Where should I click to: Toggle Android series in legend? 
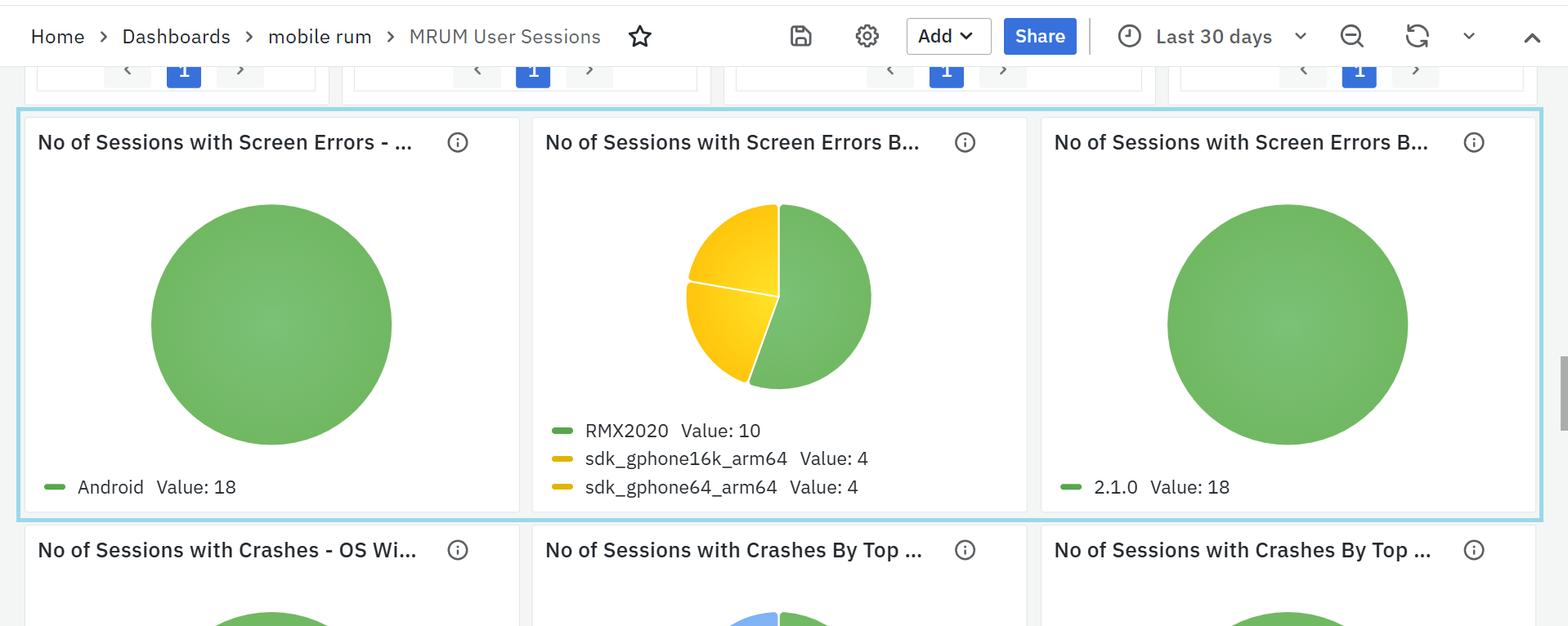(110, 487)
